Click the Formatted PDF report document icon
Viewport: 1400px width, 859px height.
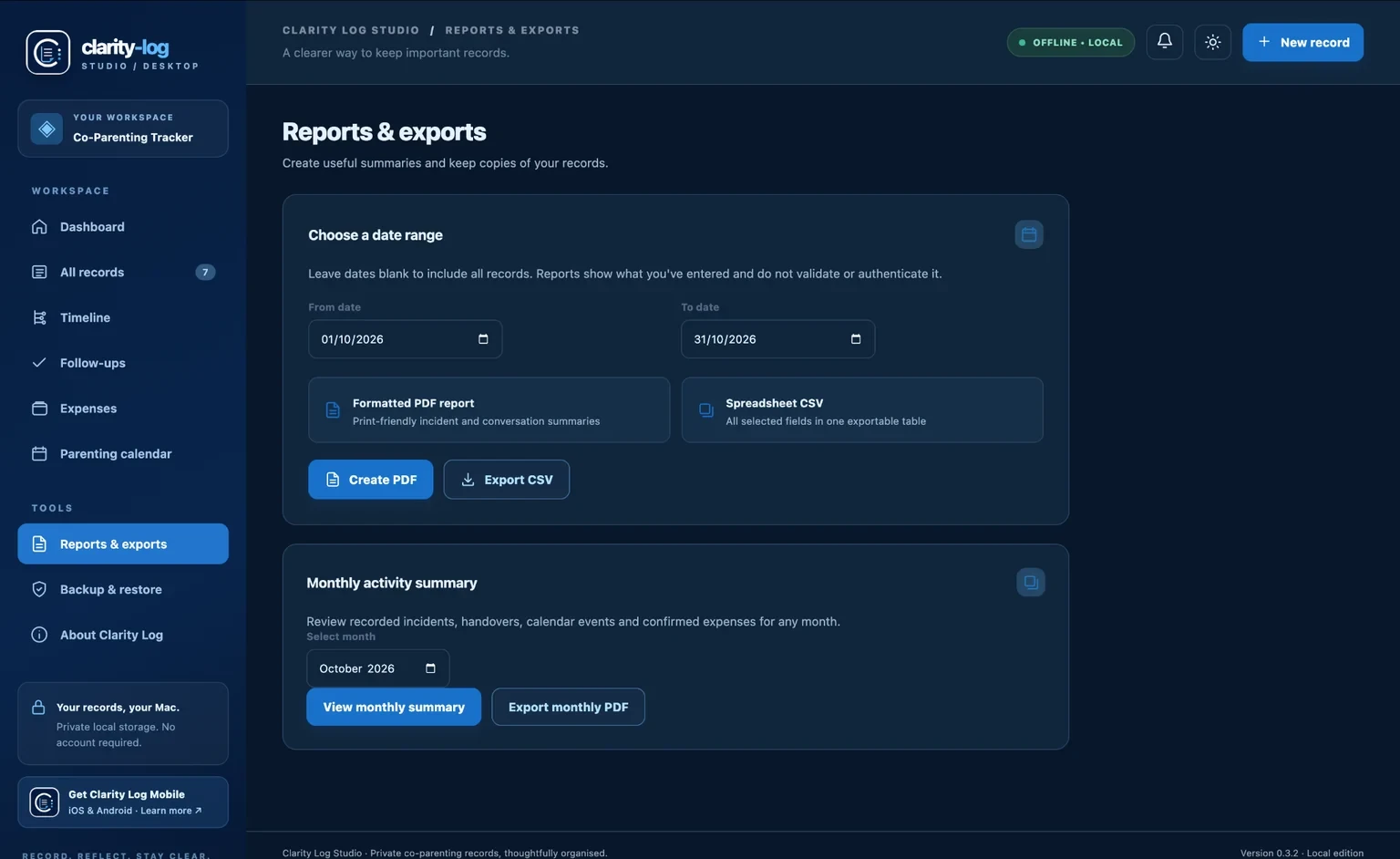coord(333,410)
